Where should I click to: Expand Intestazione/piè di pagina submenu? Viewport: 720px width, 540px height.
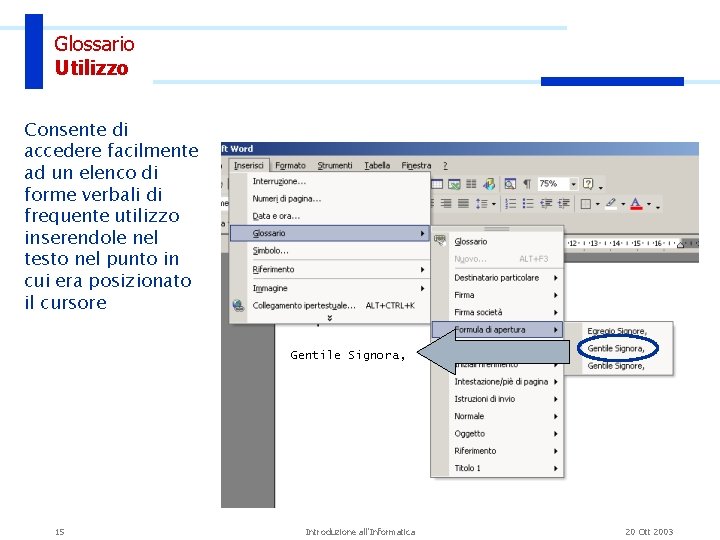click(497, 382)
